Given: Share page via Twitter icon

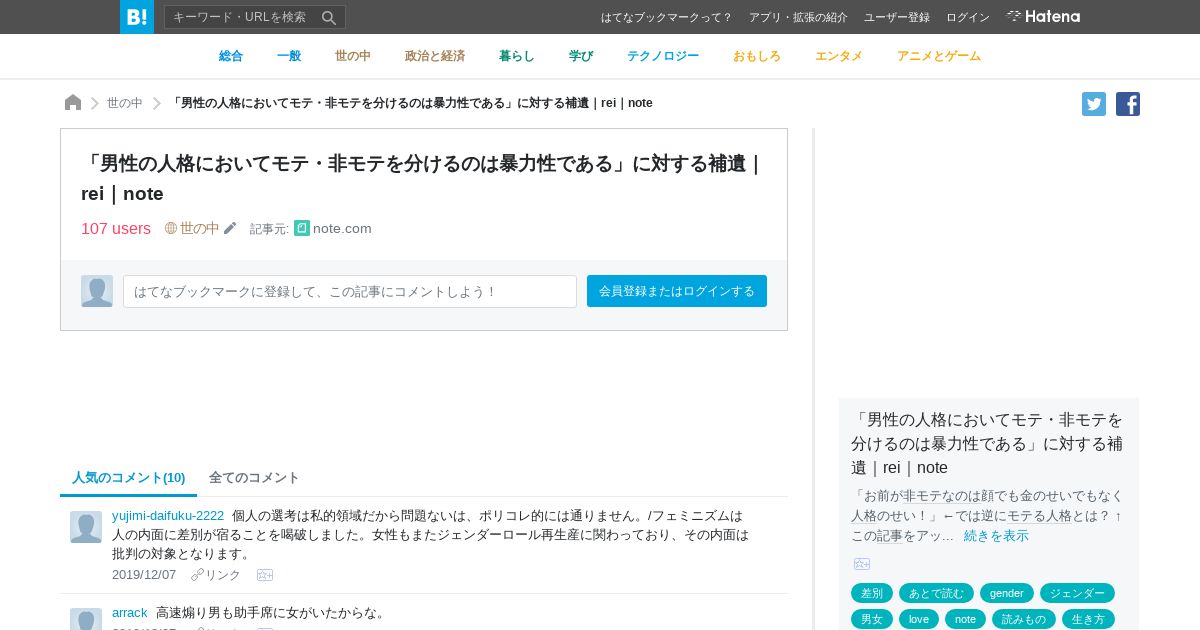Looking at the screenshot, I should coord(1094,104).
